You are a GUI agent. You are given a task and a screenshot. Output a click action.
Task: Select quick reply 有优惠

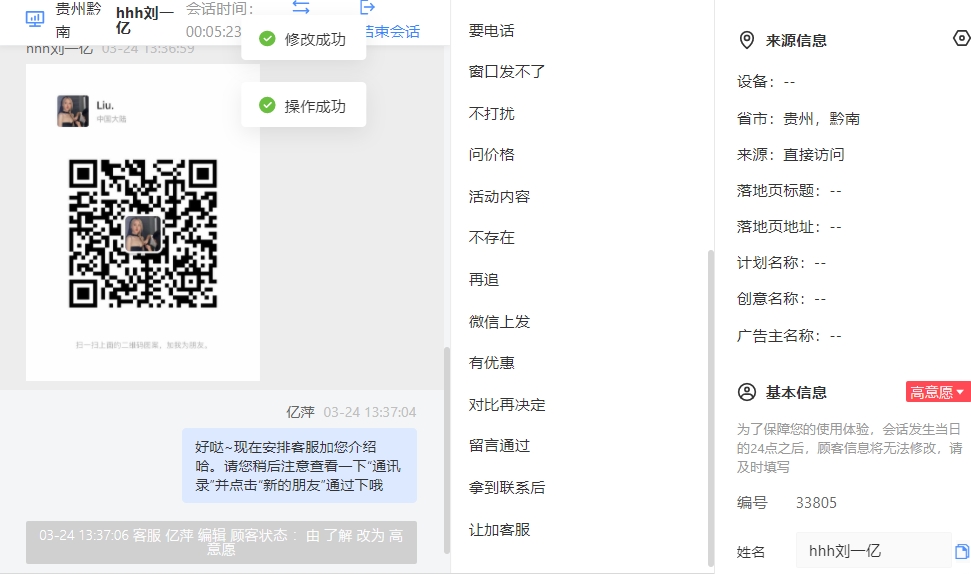tap(492, 363)
